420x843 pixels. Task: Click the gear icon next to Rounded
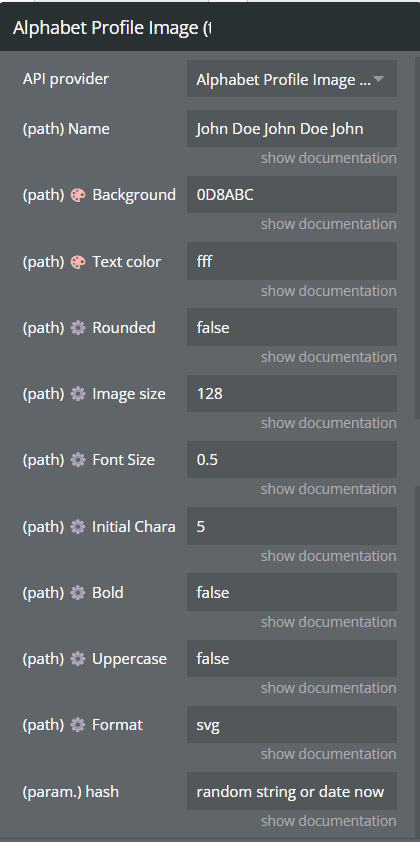(78, 328)
